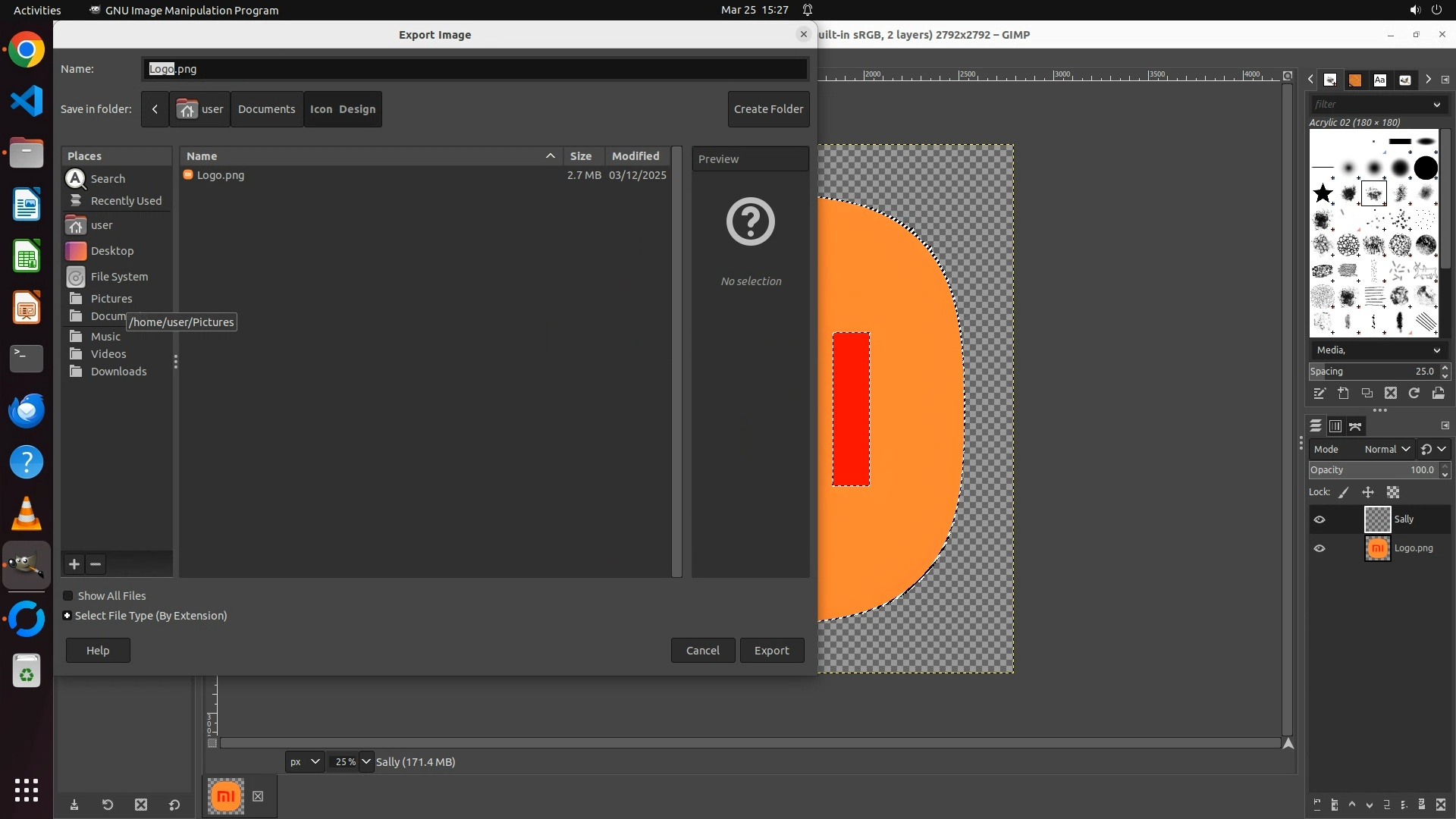Click the lock position and size icon
The width and height of the screenshot is (1456, 819).
click(1368, 492)
